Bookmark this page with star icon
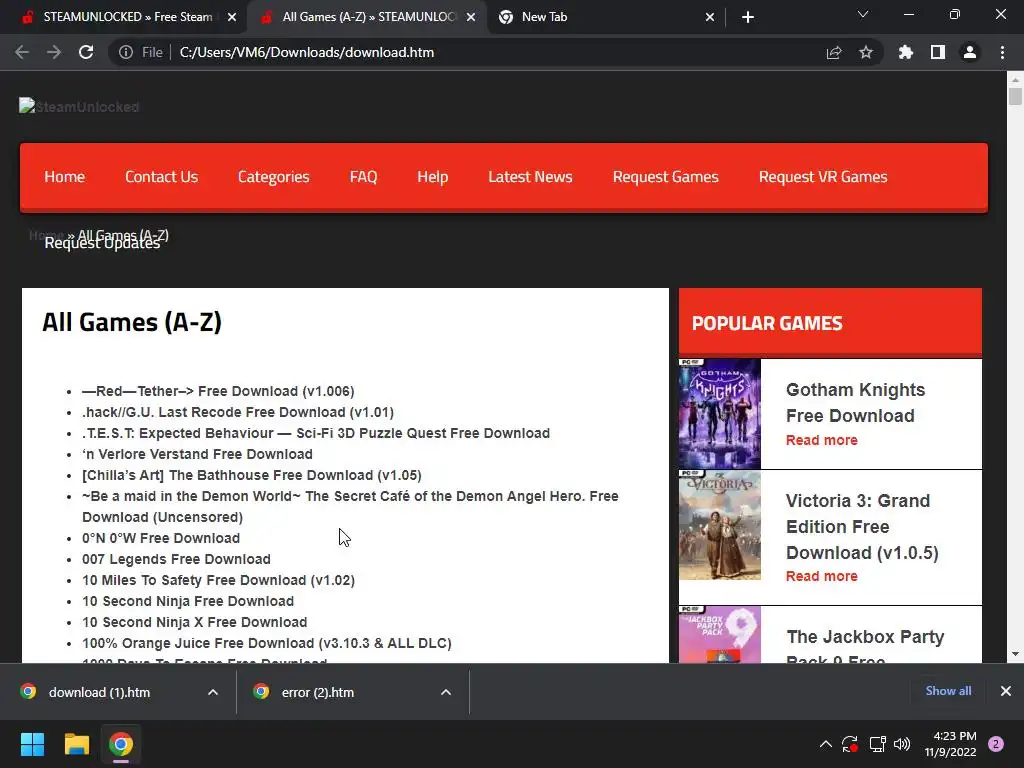Viewport: 1024px width, 768px height. click(866, 52)
